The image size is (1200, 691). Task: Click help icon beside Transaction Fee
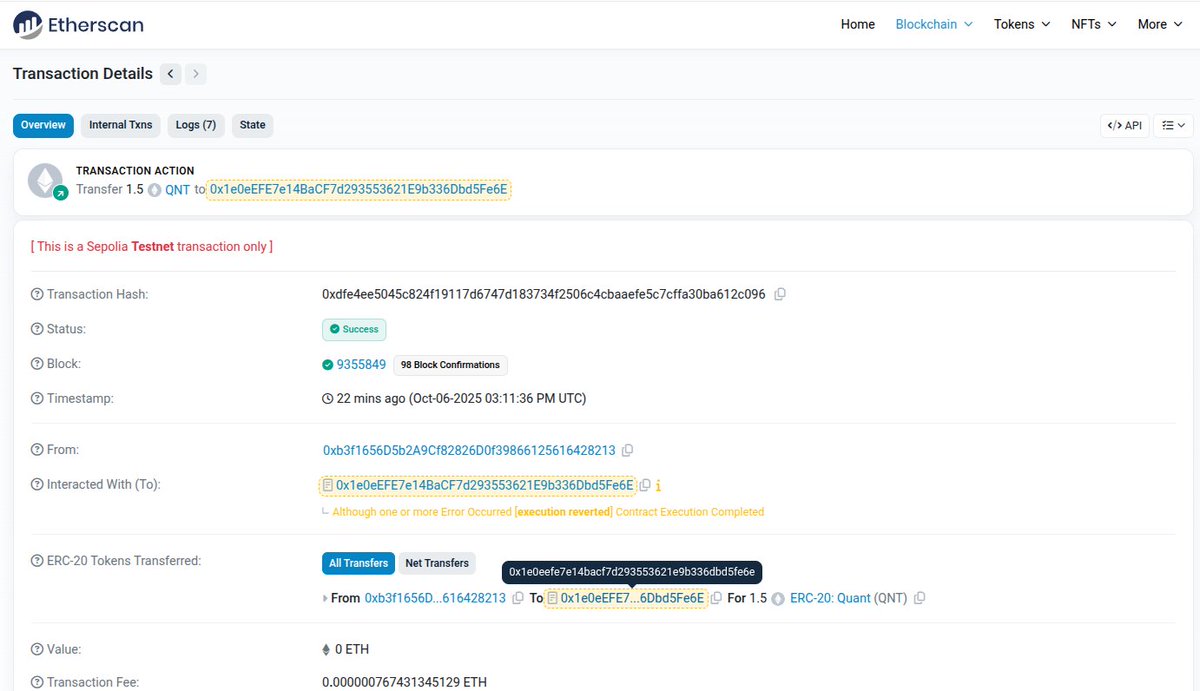point(37,682)
